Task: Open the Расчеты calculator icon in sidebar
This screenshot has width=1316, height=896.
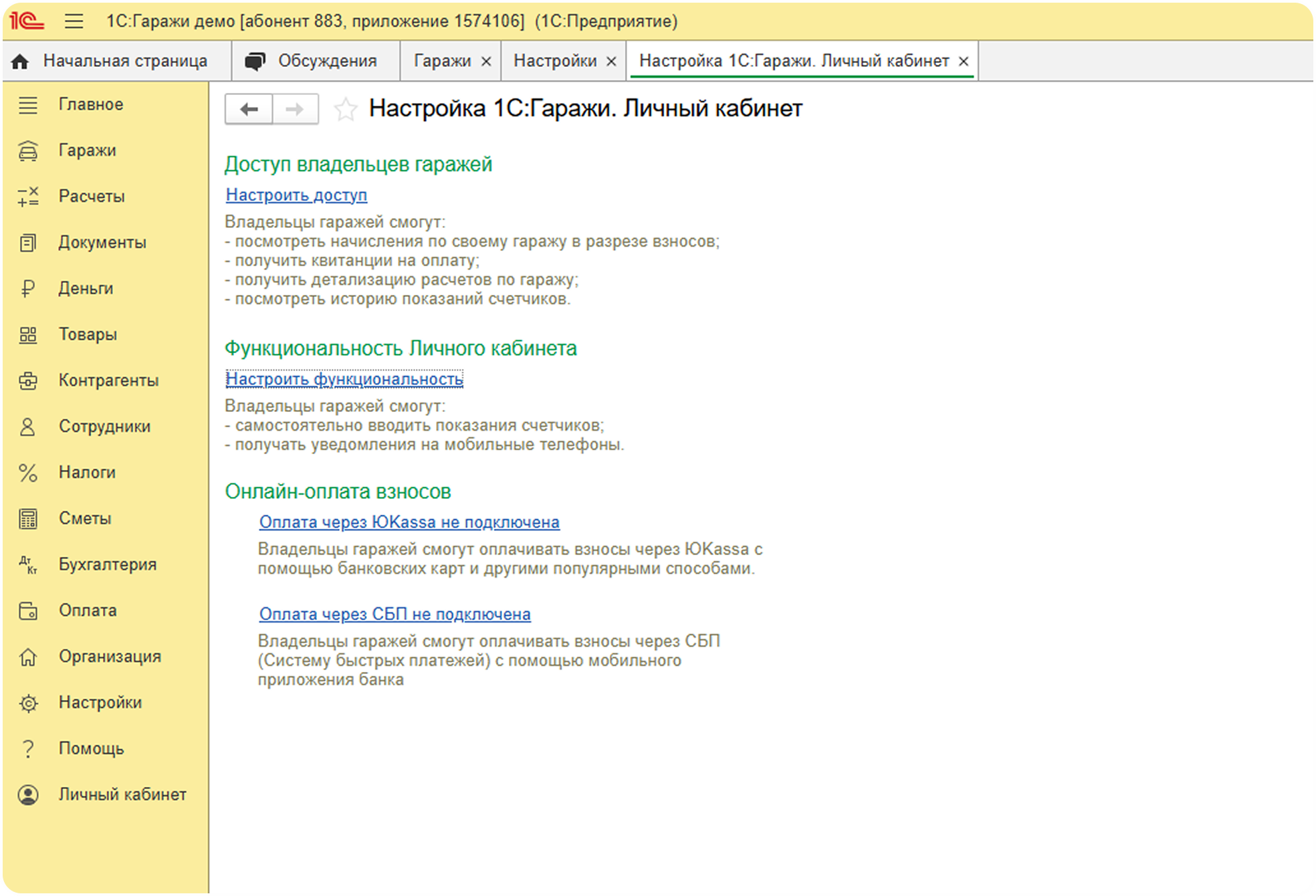Action: pos(28,197)
